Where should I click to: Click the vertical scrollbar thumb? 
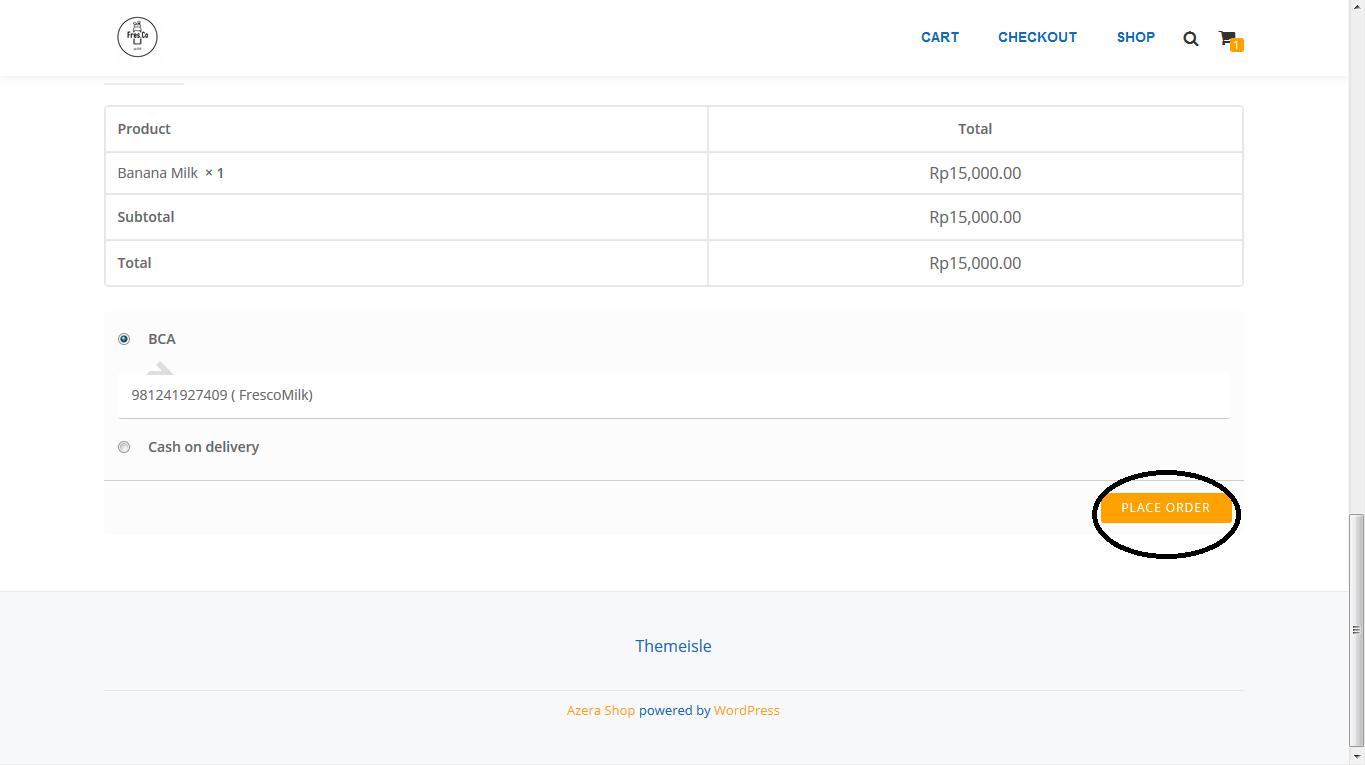[1356, 630]
